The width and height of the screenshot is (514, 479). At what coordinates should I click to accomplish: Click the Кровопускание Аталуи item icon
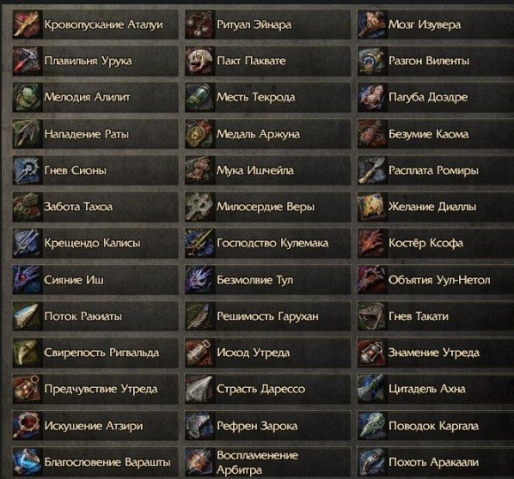point(28,24)
